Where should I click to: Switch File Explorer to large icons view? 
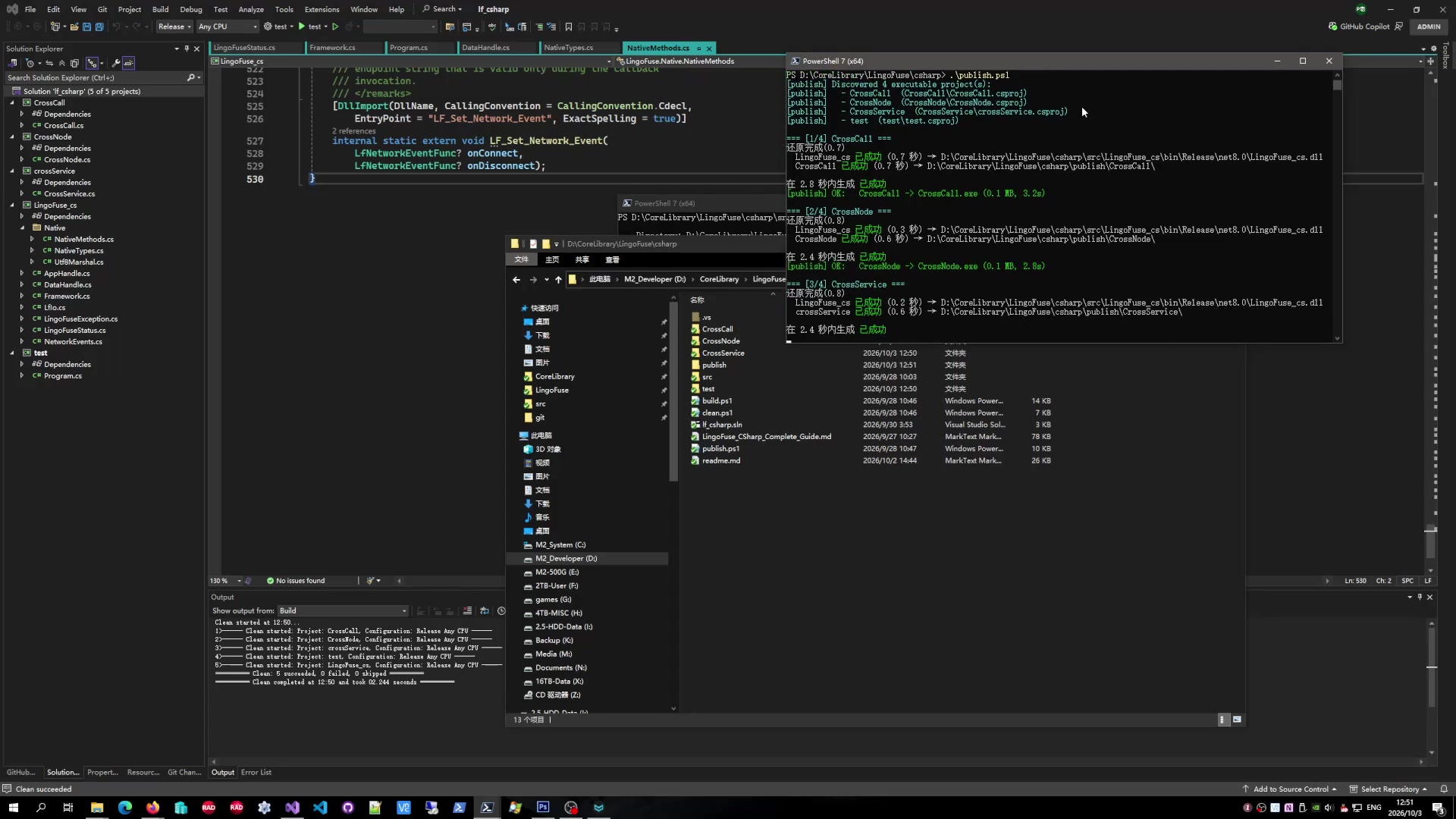pos(1238,720)
